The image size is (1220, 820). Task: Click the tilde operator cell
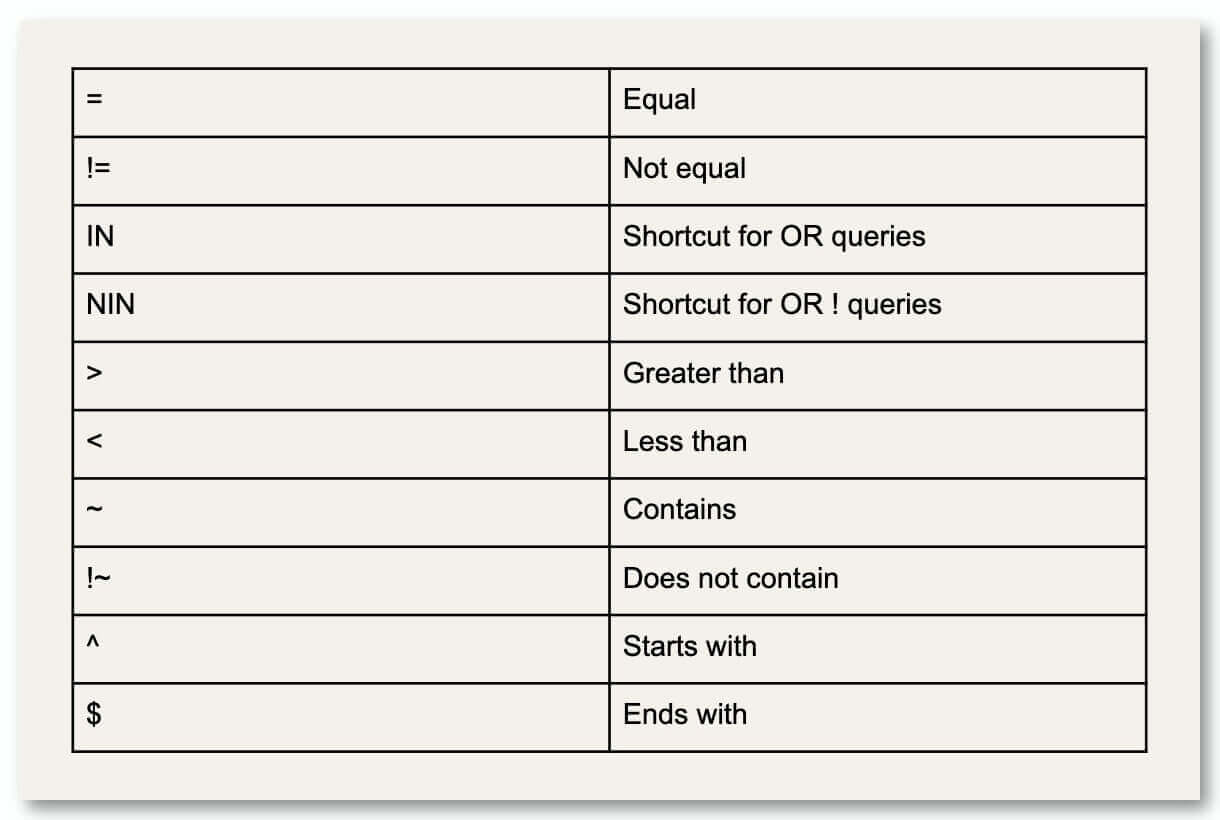click(95, 510)
